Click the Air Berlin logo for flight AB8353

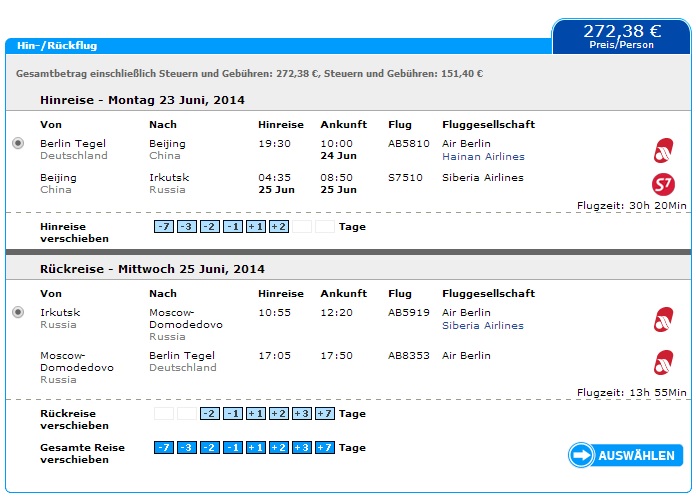click(663, 362)
